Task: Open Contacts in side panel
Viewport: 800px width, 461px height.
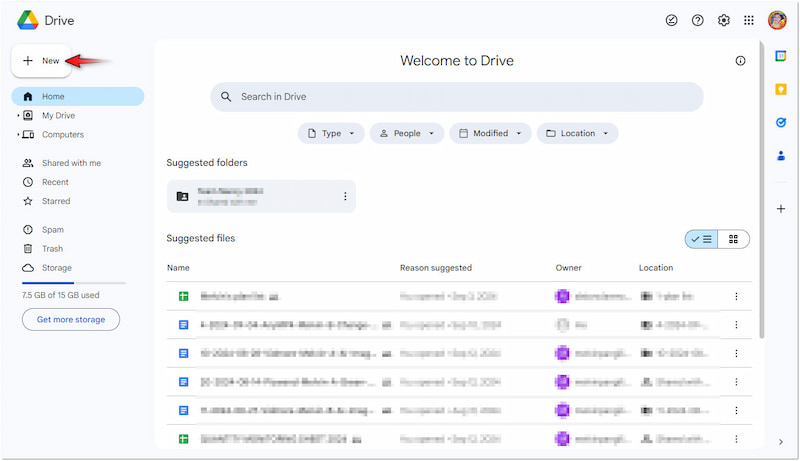Action: coord(781,155)
